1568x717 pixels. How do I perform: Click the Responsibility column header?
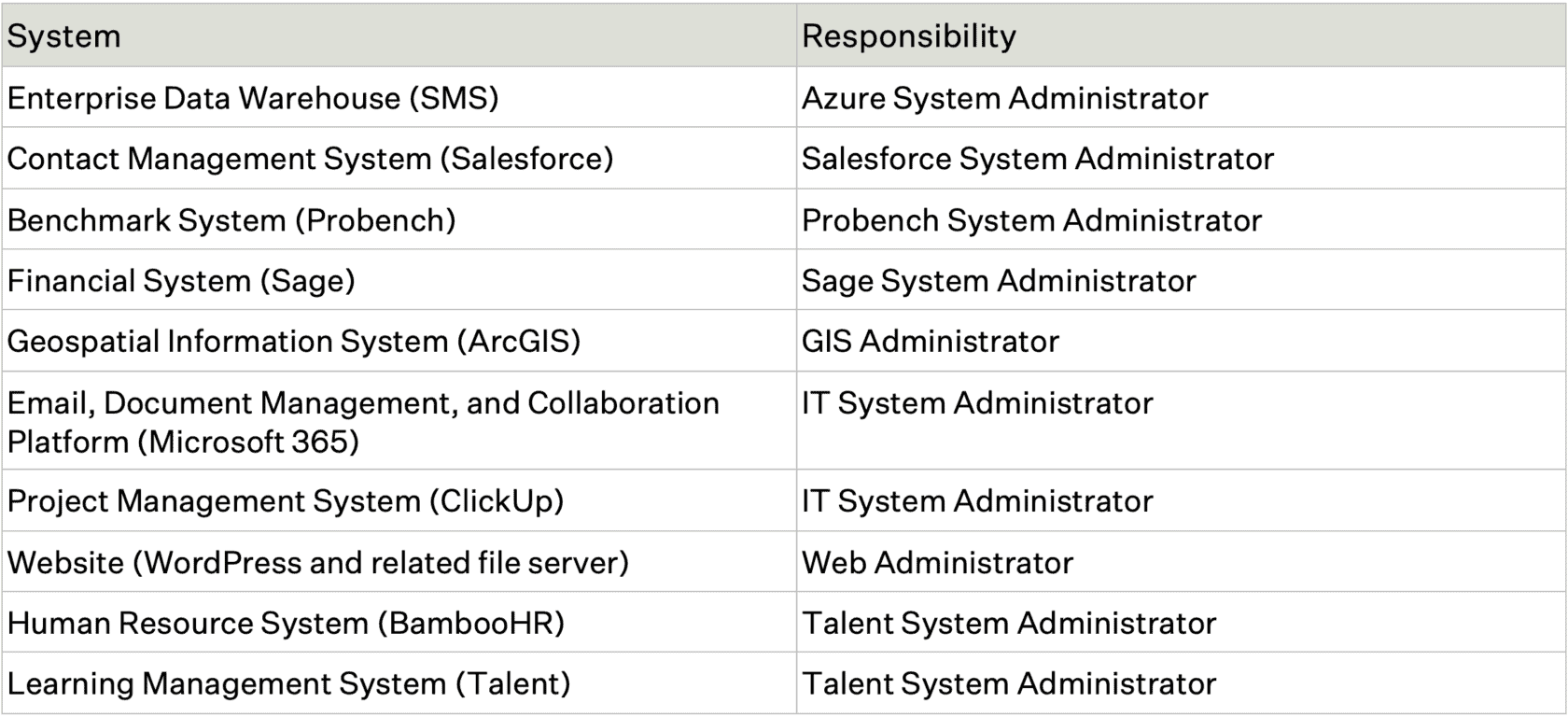coord(908,36)
